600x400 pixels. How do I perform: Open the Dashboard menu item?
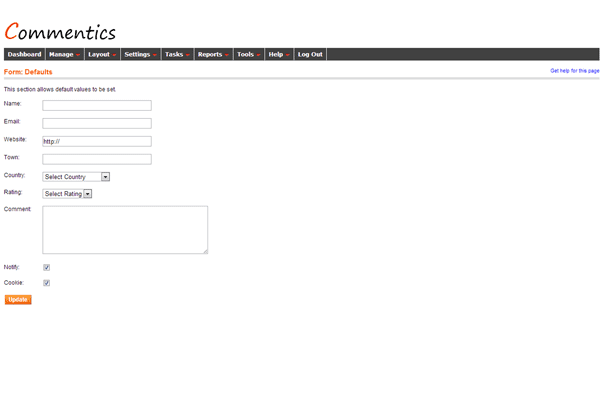[25, 54]
